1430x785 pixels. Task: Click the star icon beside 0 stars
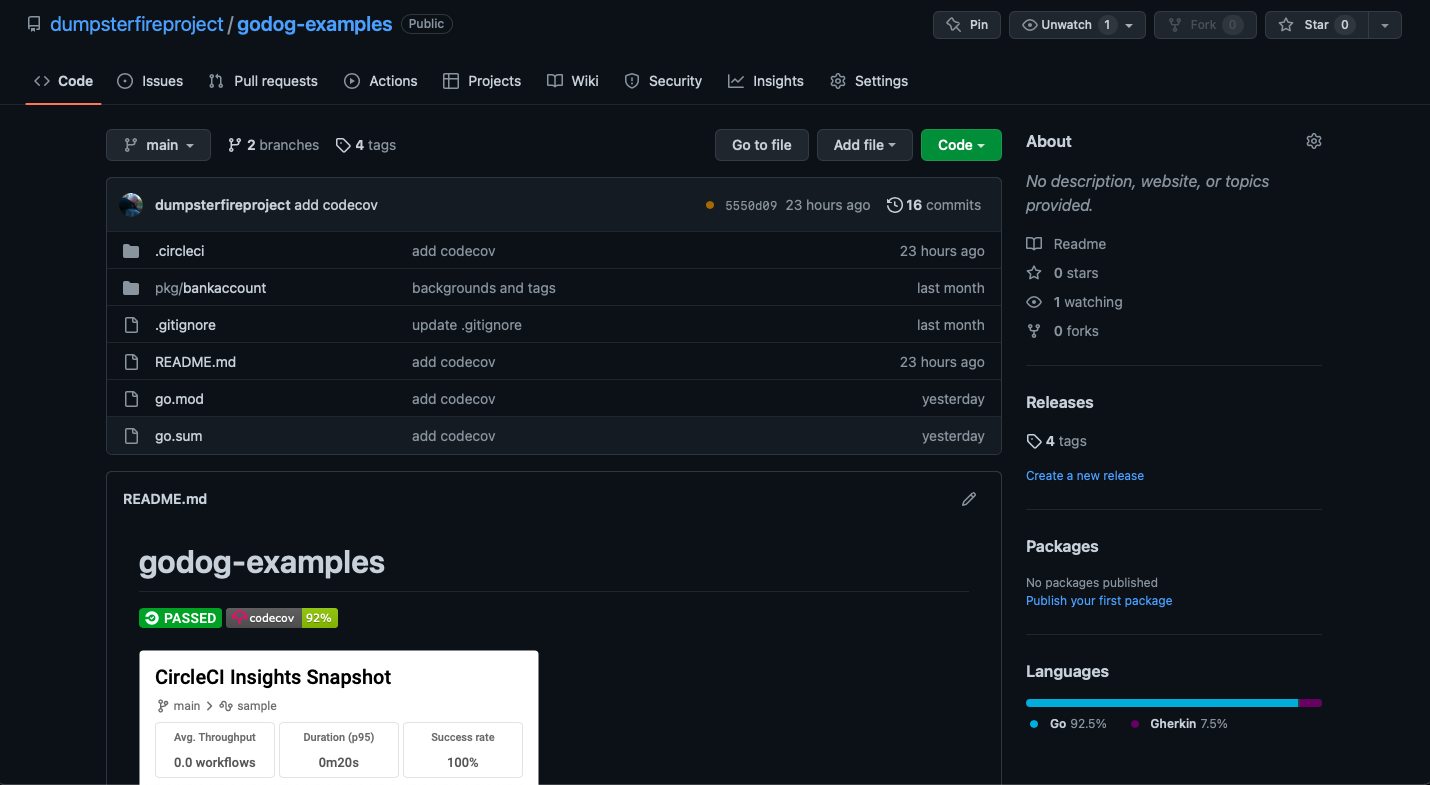[x=1034, y=273]
